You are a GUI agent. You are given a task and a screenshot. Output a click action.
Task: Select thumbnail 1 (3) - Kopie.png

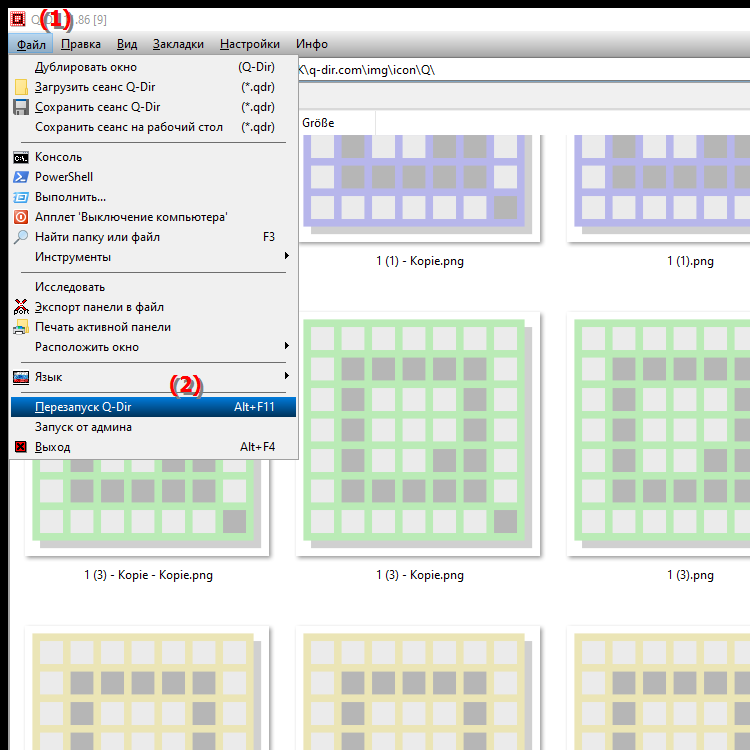click(418, 434)
